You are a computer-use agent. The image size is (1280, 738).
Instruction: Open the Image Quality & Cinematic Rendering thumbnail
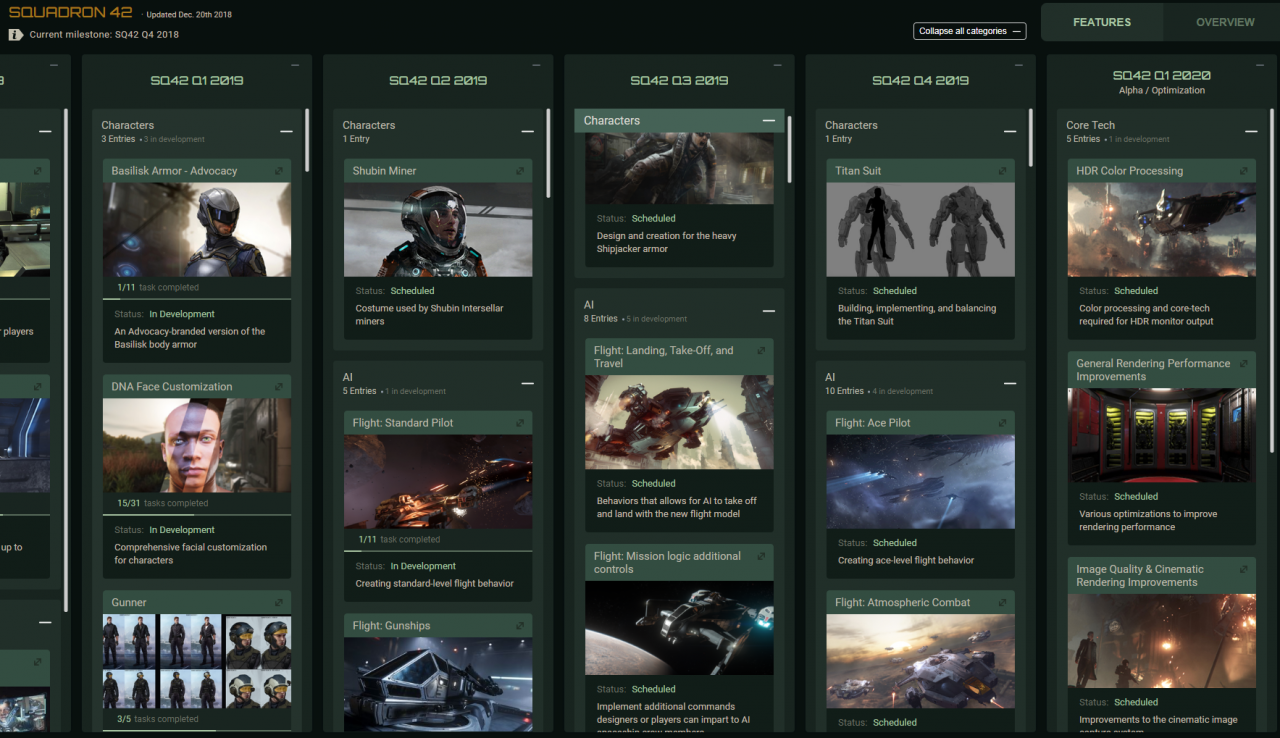1161,641
